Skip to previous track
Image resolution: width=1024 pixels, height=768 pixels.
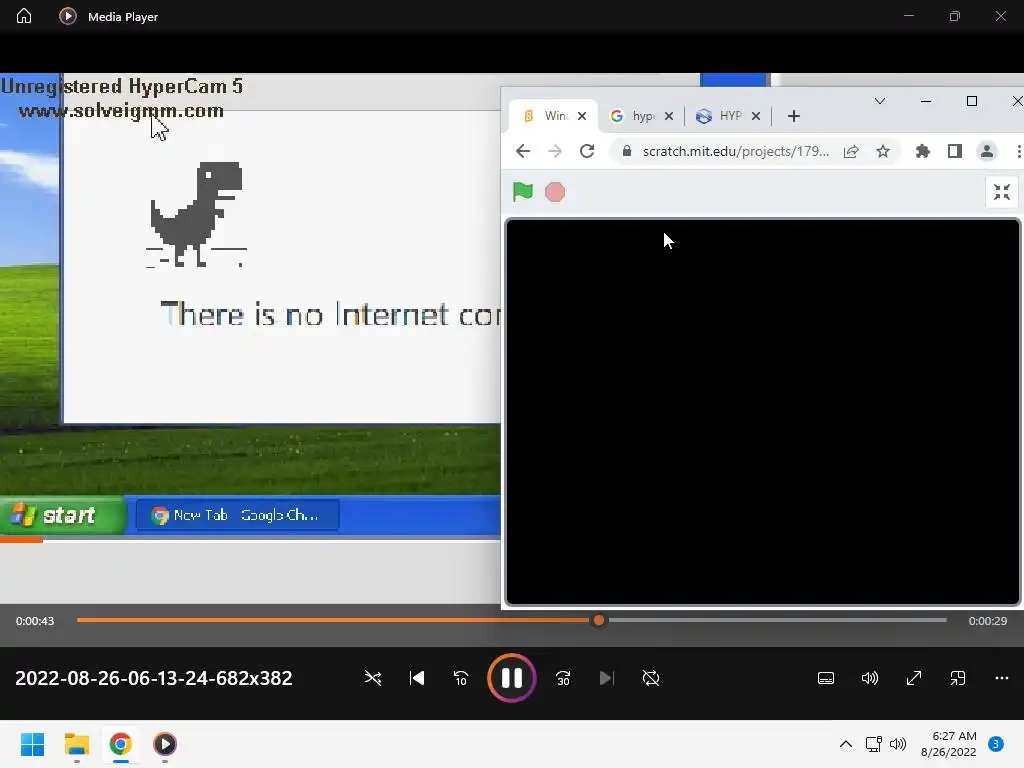(417, 678)
